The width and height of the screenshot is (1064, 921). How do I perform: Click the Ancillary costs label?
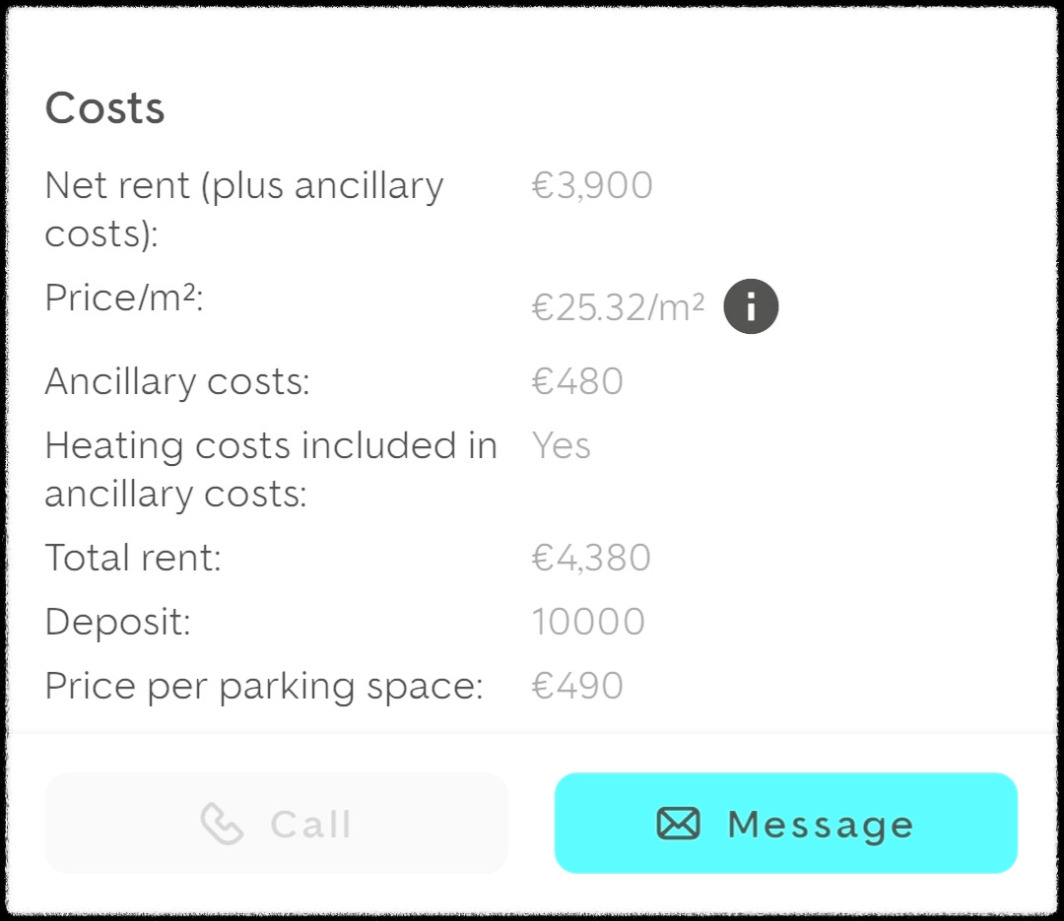coord(177,382)
